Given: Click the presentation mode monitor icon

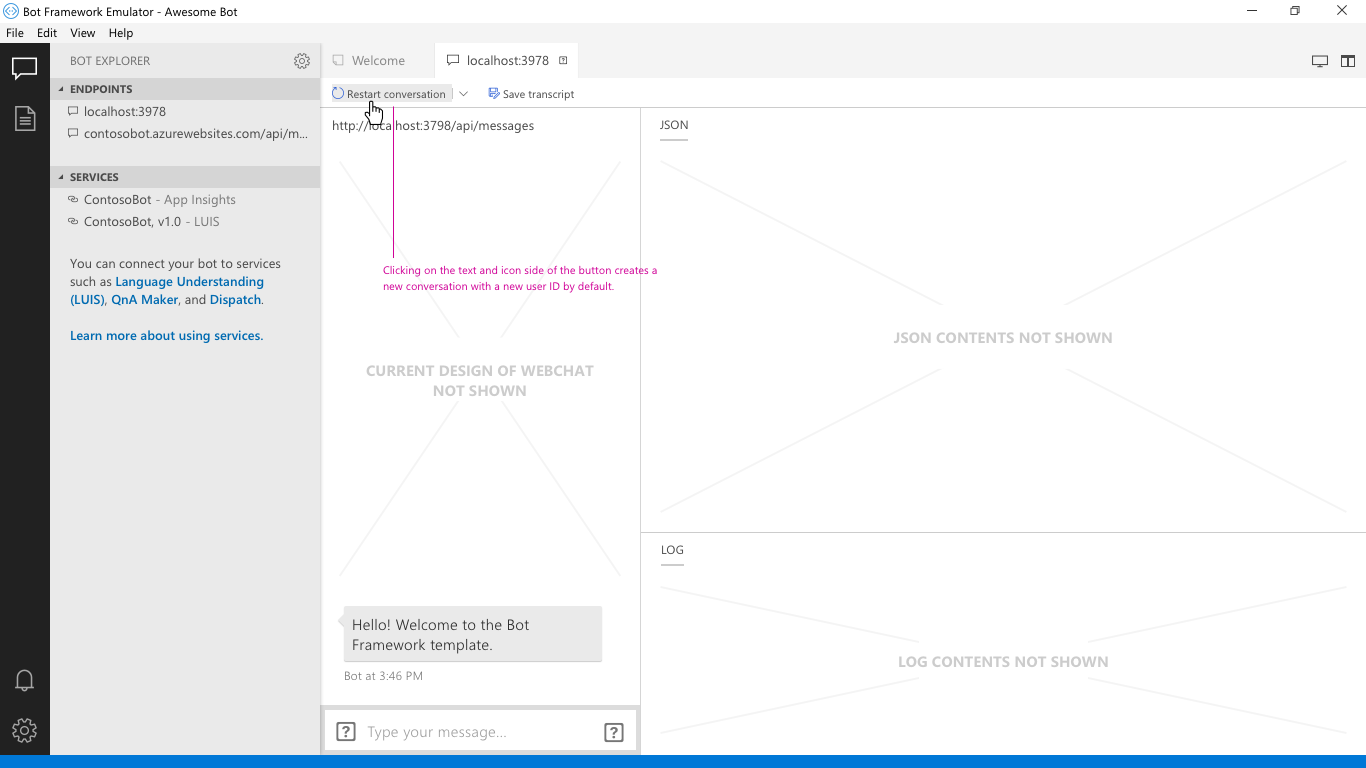Looking at the screenshot, I should 1320,61.
